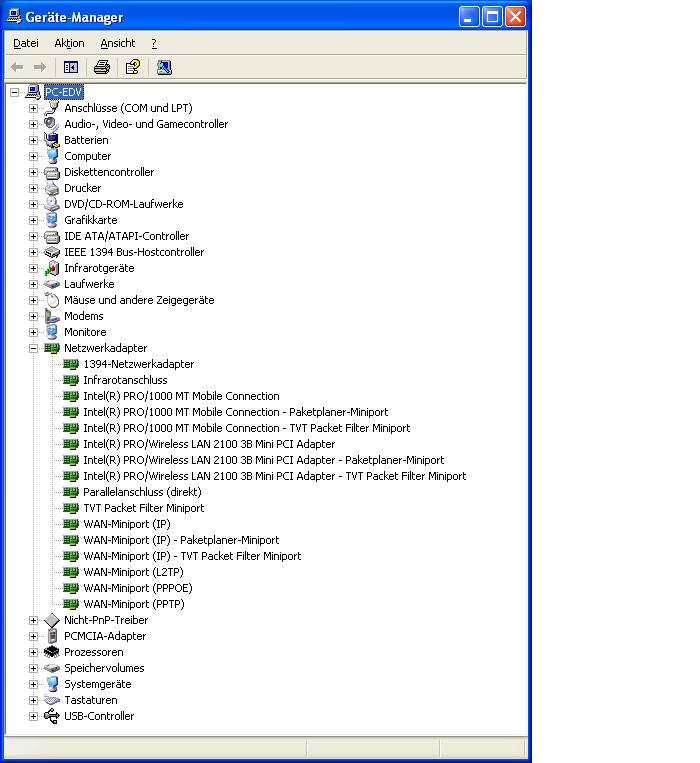Image resolution: width=700 pixels, height=763 pixels.
Task: Click the WAN-Miniport (PPTP) adapter icon
Action: pyautogui.click(x=71, y=604)
